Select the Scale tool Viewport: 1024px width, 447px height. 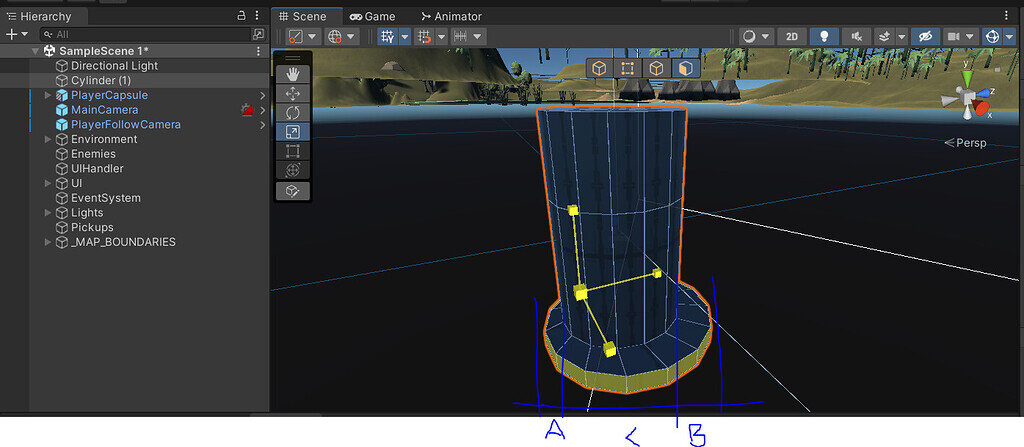tap(292, 132)
